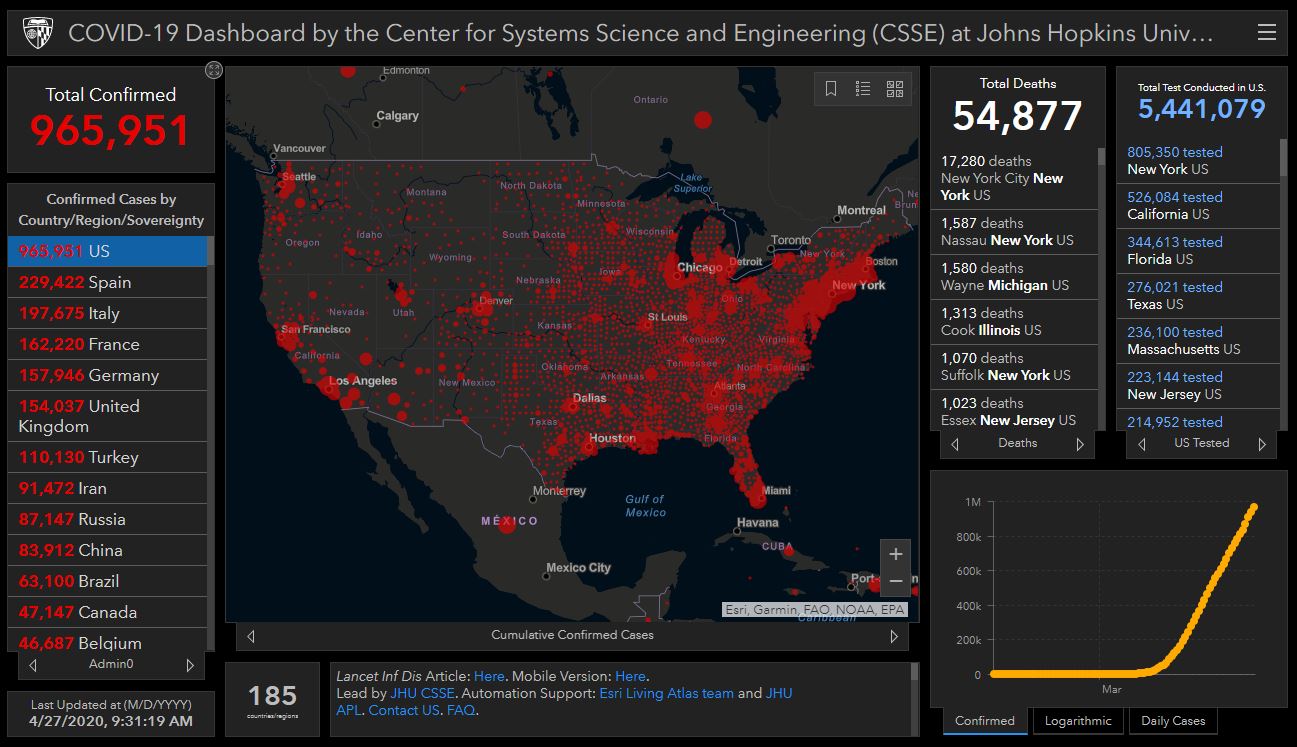Viewport: 1297px width, 747px height.
Task: Select Brazil in country list
Action: (107, 581)
